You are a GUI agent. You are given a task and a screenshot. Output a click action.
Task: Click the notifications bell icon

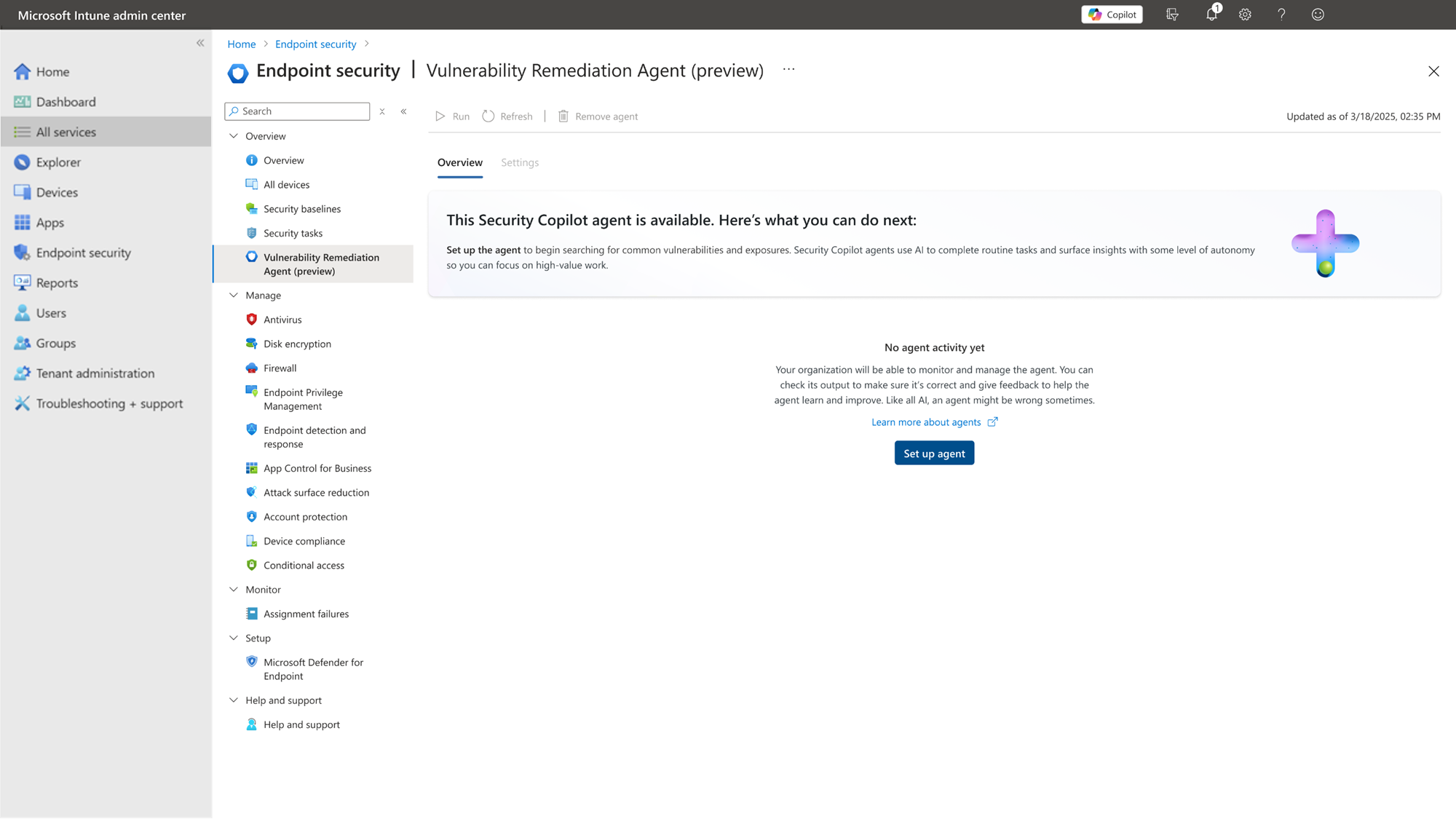(x=1211, y=15)
